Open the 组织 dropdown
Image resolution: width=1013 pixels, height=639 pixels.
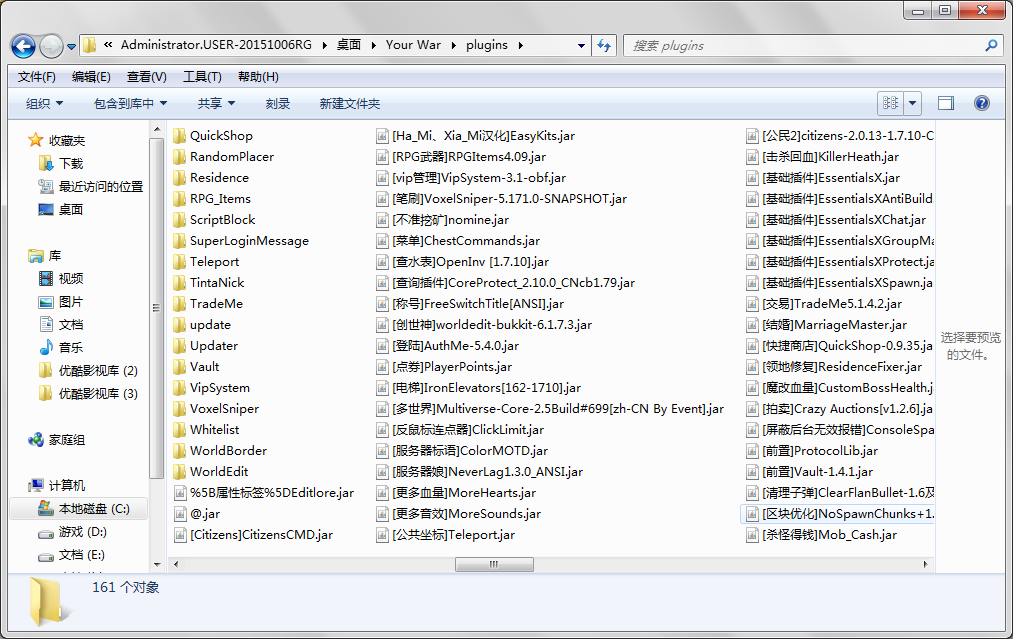44,103
